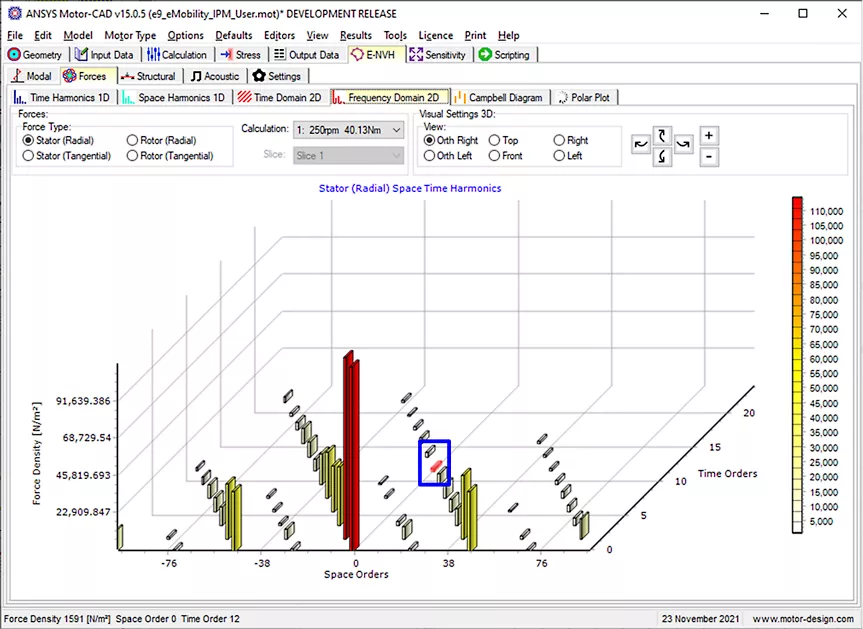Click the rotate up view arrow button
Screen dimensions: 863x629
pyautogui.click(x=662, y=134)
